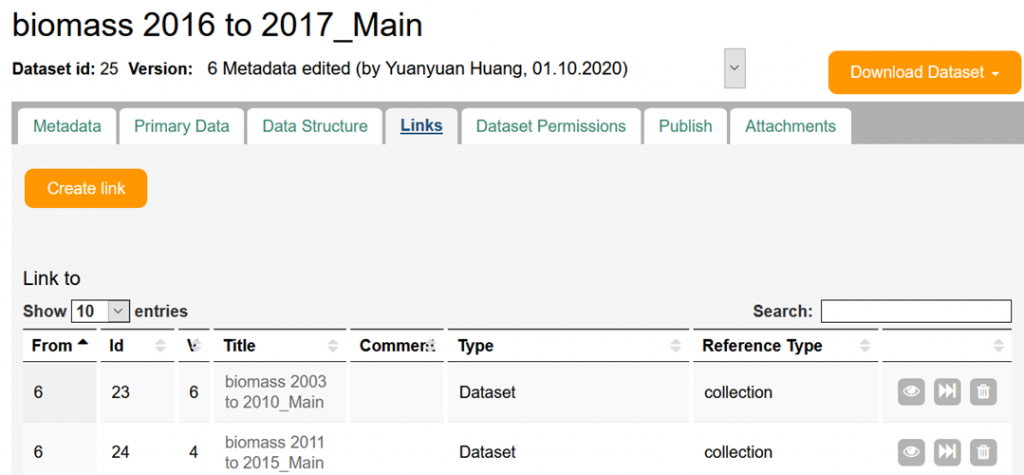Click the page title biomass 2016 to 2017_Main
This screenshot has height=475, width=1024.
tap(217, 25)
